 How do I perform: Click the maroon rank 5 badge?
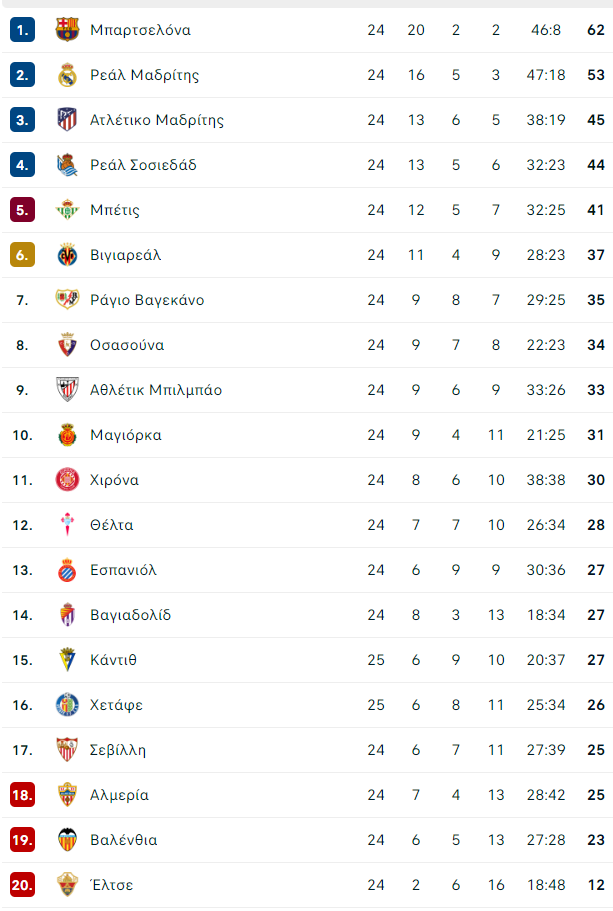[x=22, y=210]
